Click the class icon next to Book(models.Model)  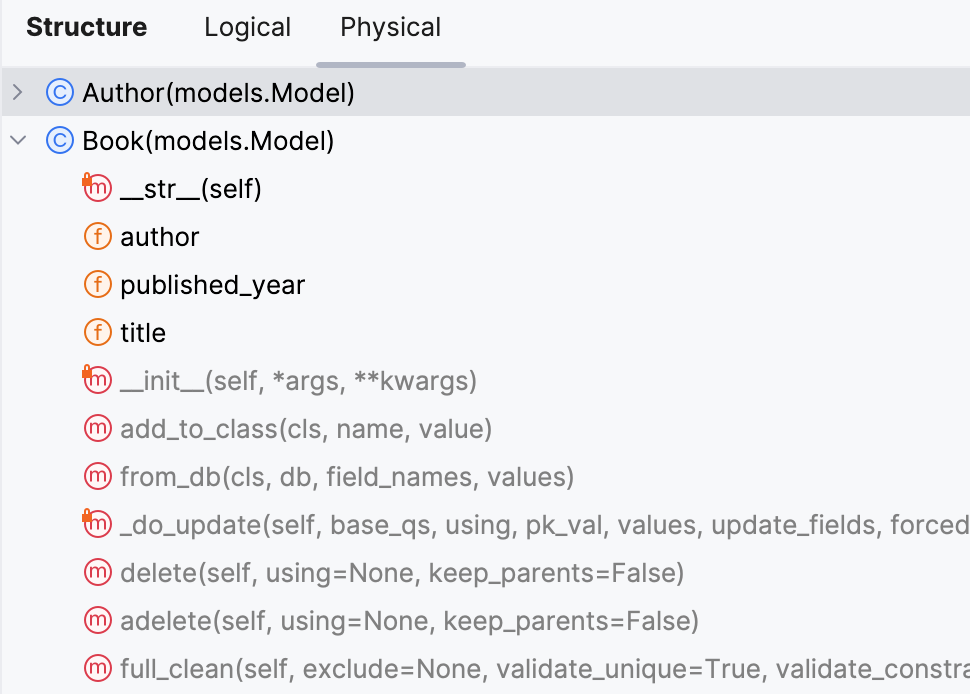59,141
